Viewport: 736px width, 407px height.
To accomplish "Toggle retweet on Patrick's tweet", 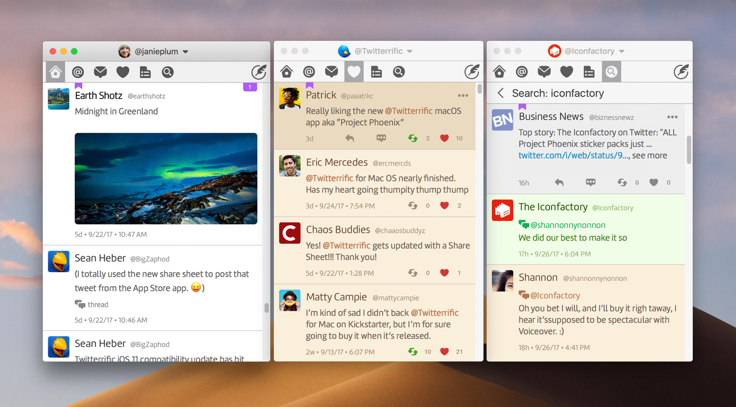I will tap(413, 138).
